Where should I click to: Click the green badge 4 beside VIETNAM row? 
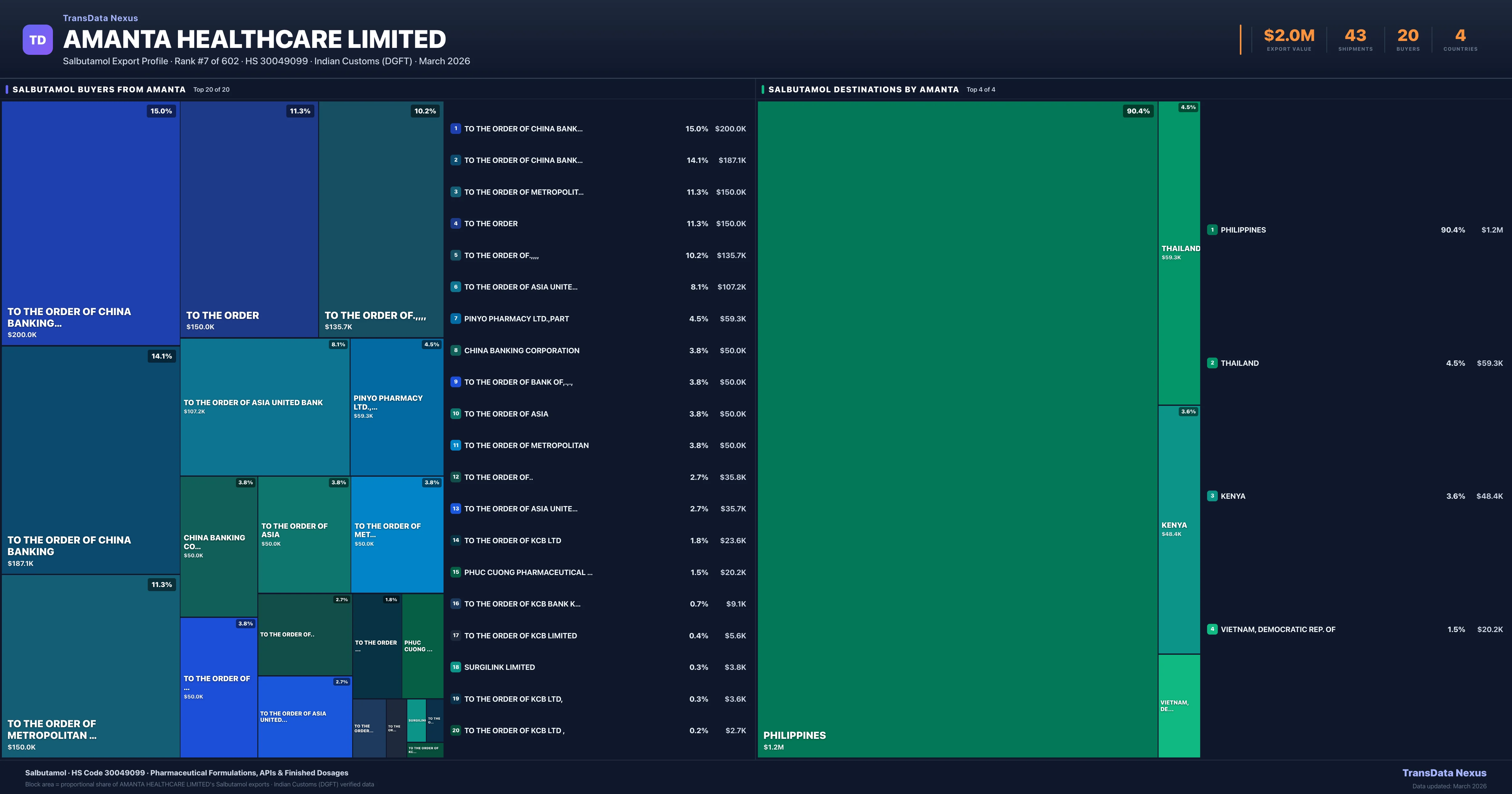pos(1212,629)
